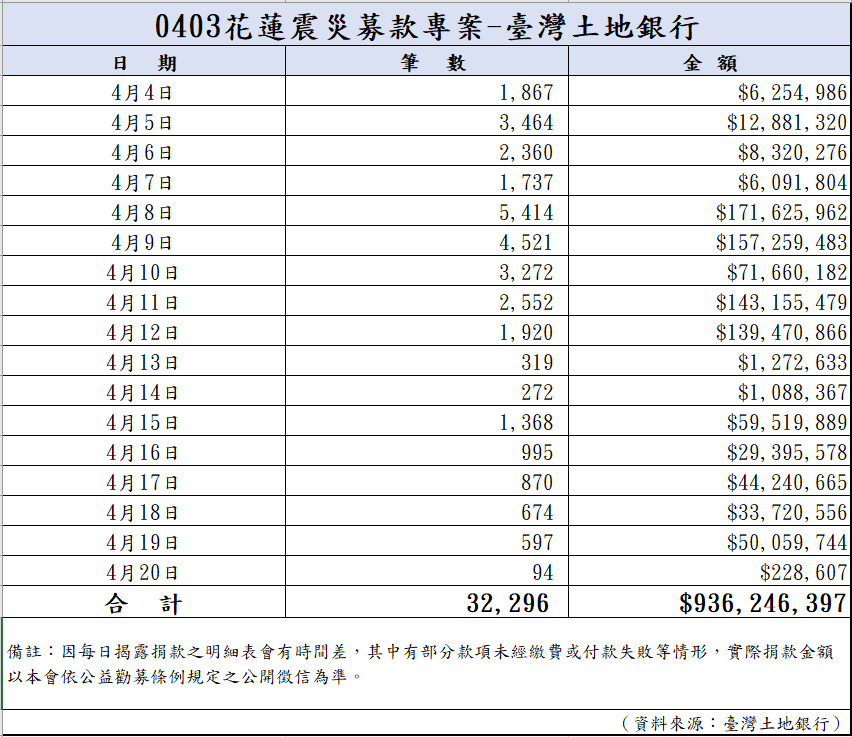The image size is (852, 737).
Task: Select the amount cell $139,470,866
Action: (x=709, y=330)
